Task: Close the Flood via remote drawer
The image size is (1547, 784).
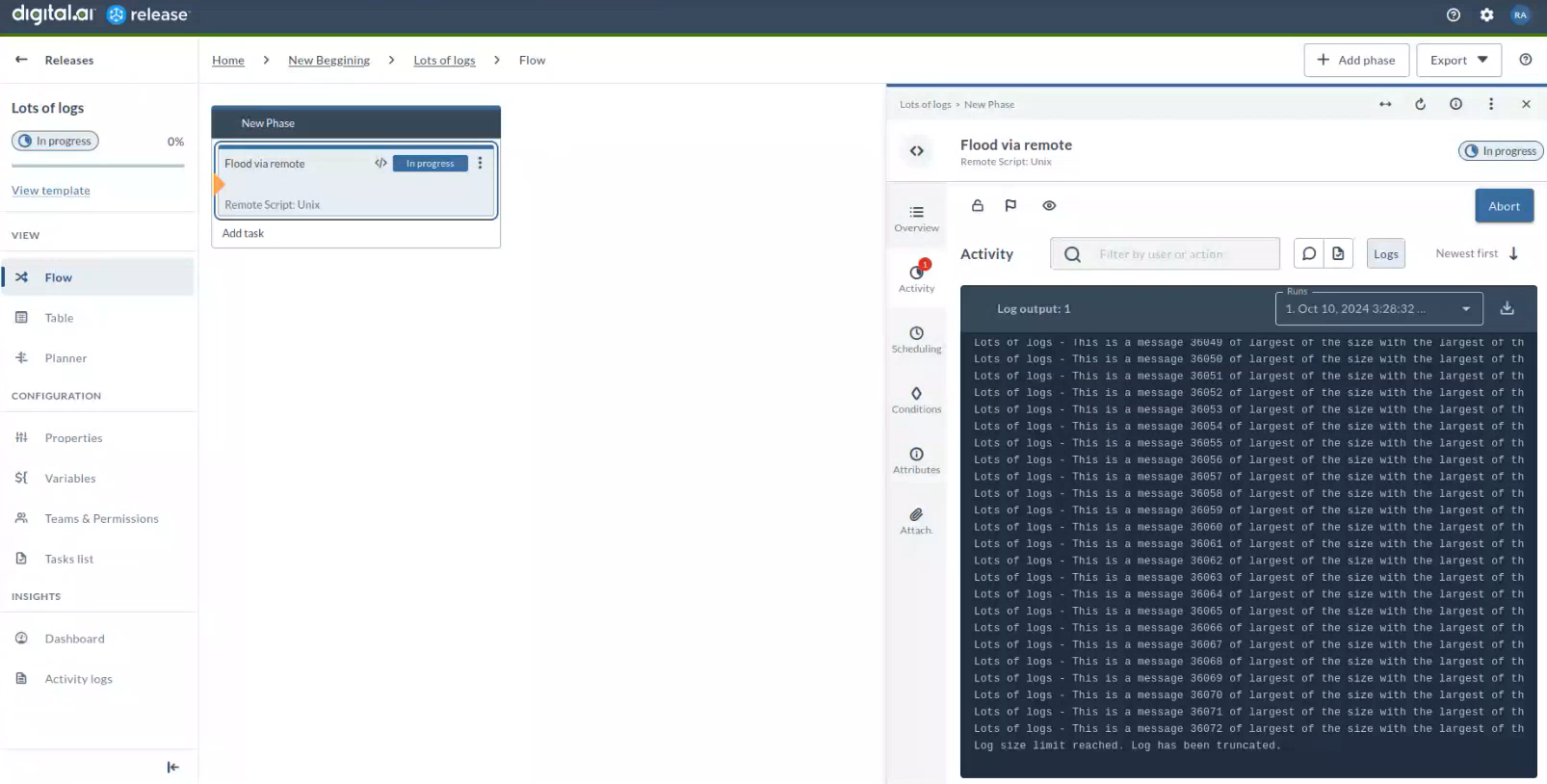Action: [x=1526, y=104]
